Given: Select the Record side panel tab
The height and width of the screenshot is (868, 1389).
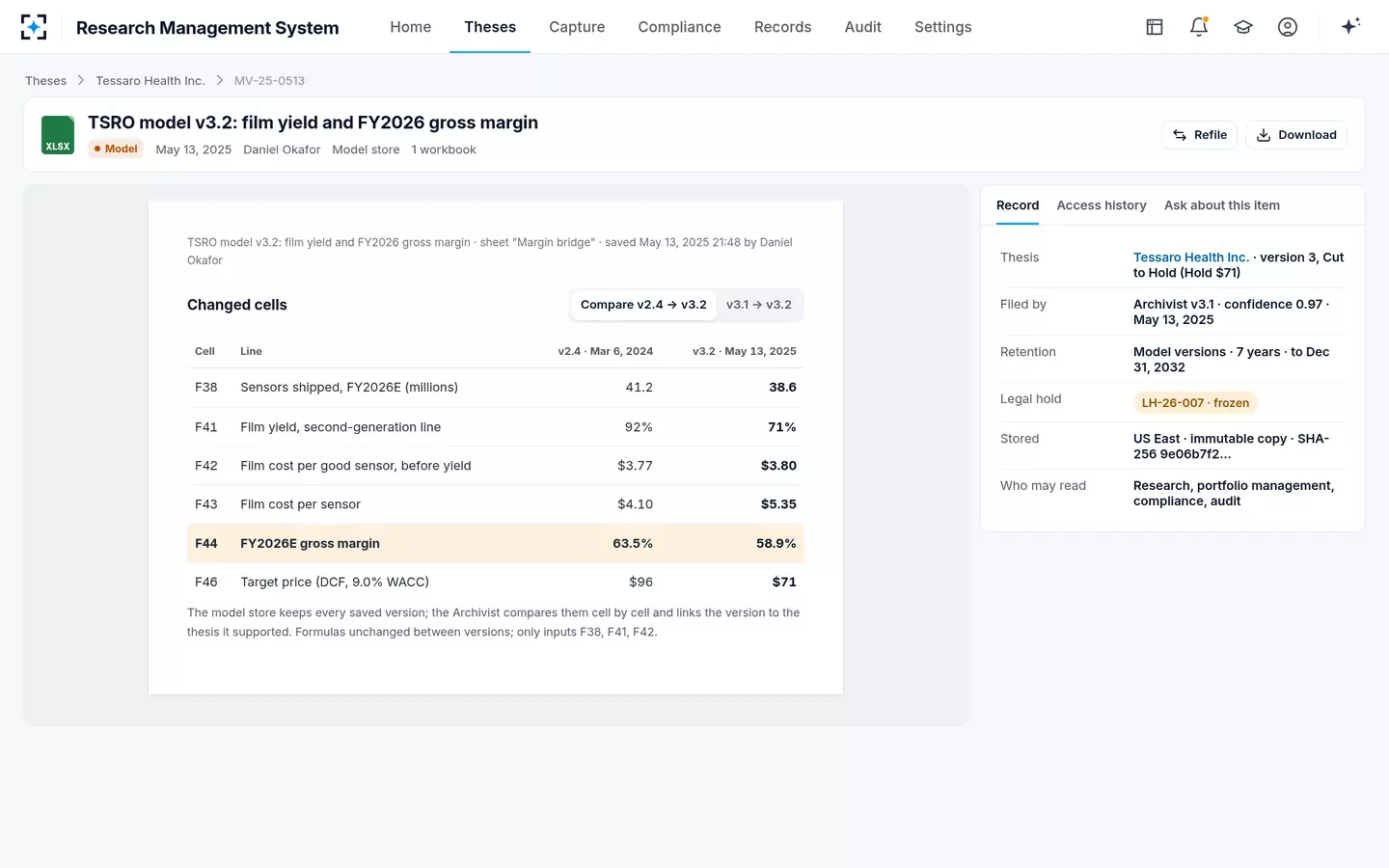Looking at the screenshot, I should click(x=1018, y=205).
